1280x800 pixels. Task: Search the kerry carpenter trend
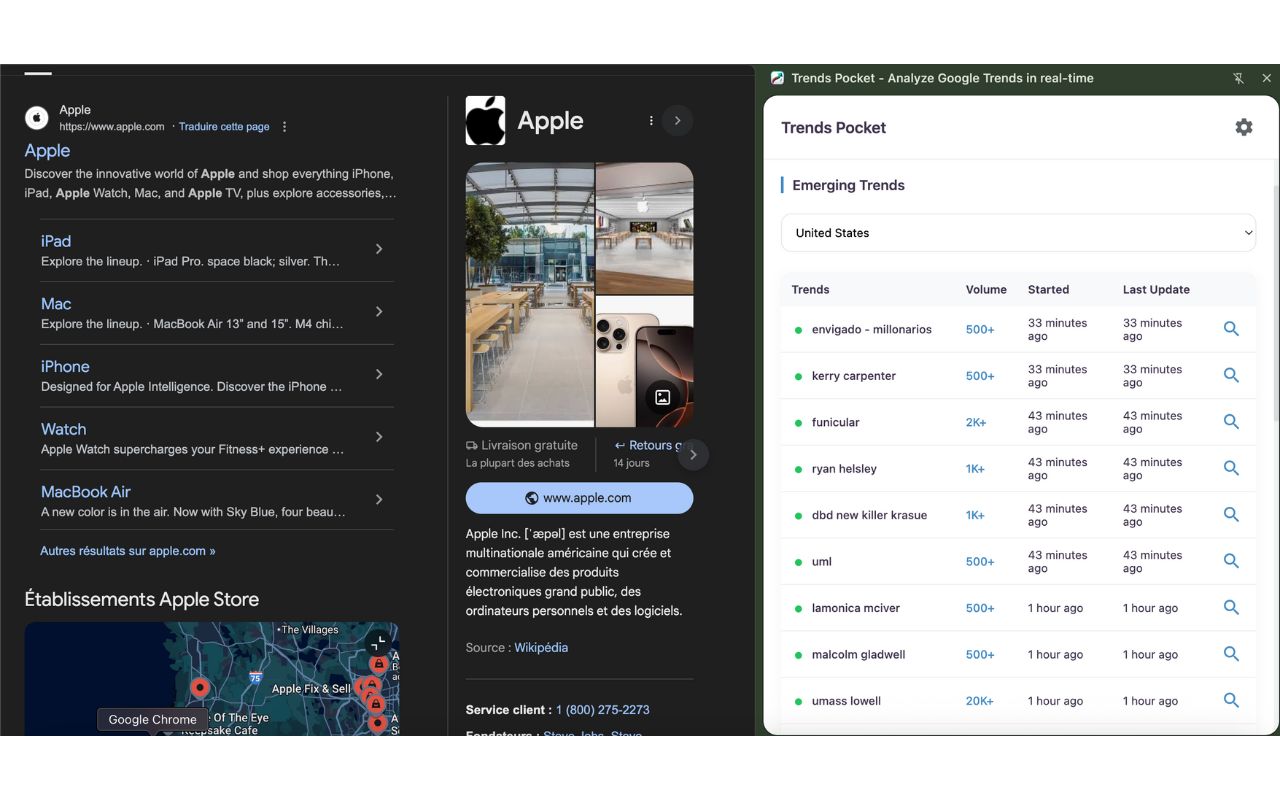click(1231, 376)
